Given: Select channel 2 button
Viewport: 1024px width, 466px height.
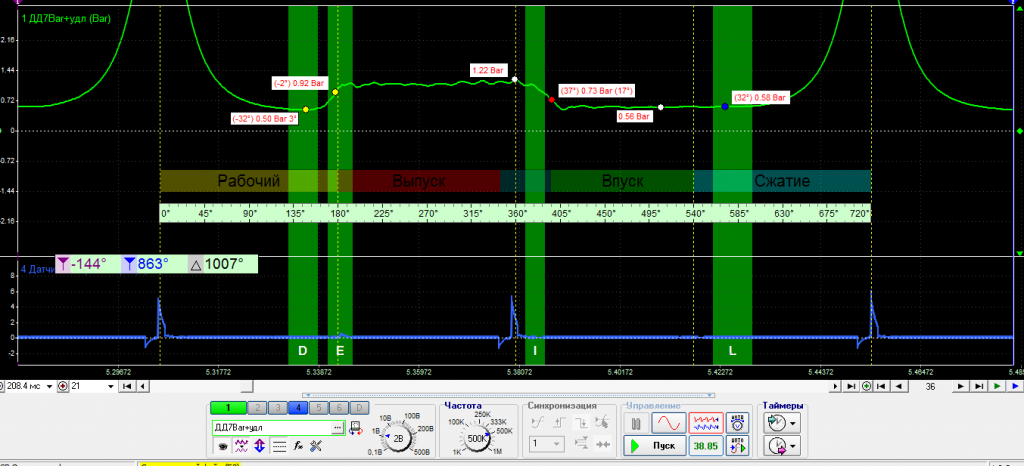Looking at the screenshot, I should tap(258, 408).
